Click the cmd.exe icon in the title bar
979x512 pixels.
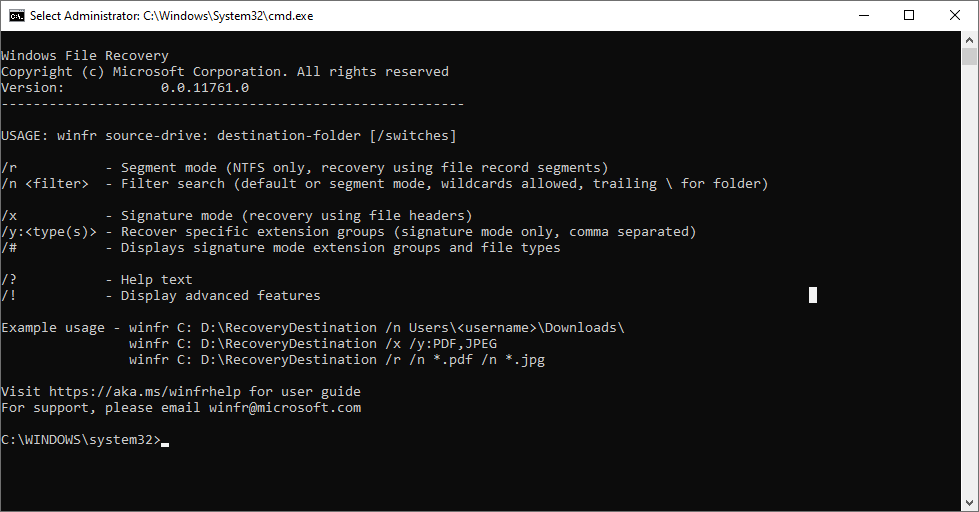[16, 16]
